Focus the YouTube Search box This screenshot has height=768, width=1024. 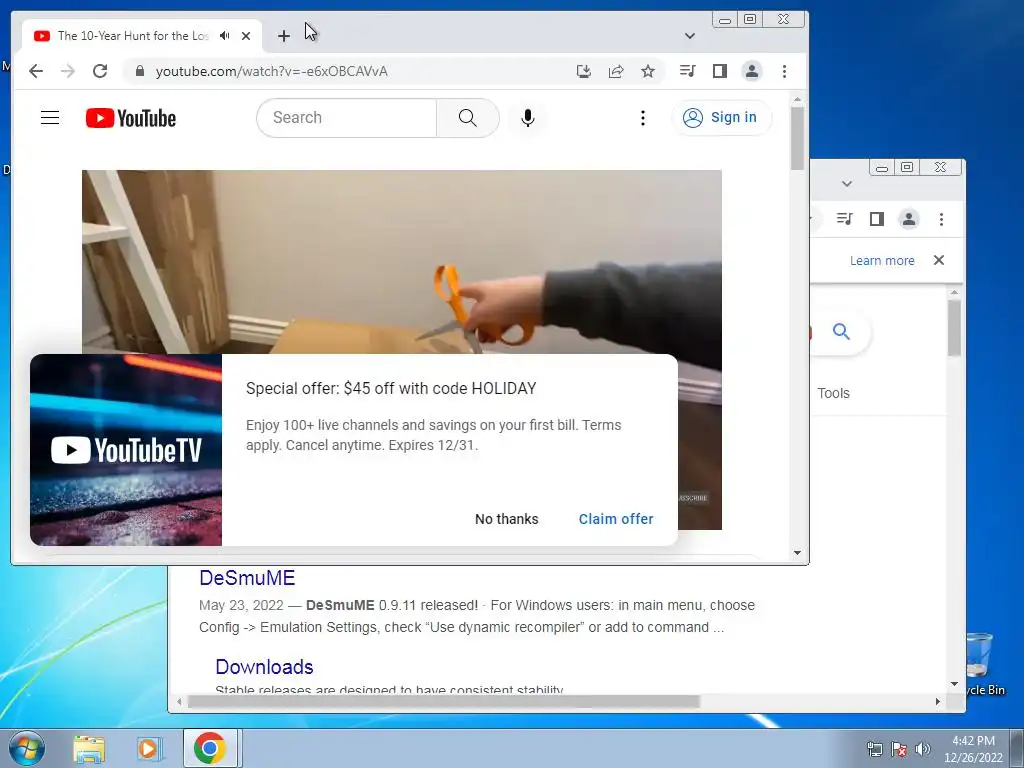pos(347,118)
